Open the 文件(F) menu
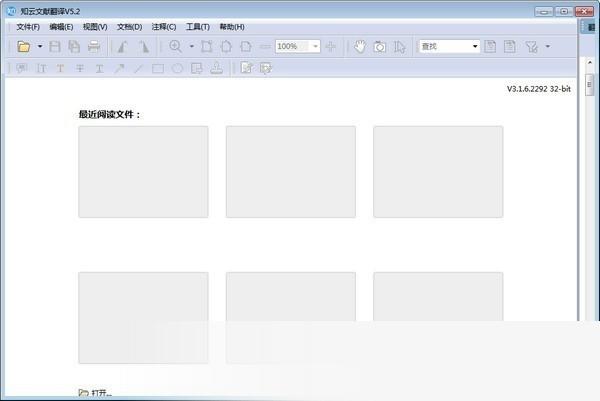The image size is (600, 401). click(28, 27)
